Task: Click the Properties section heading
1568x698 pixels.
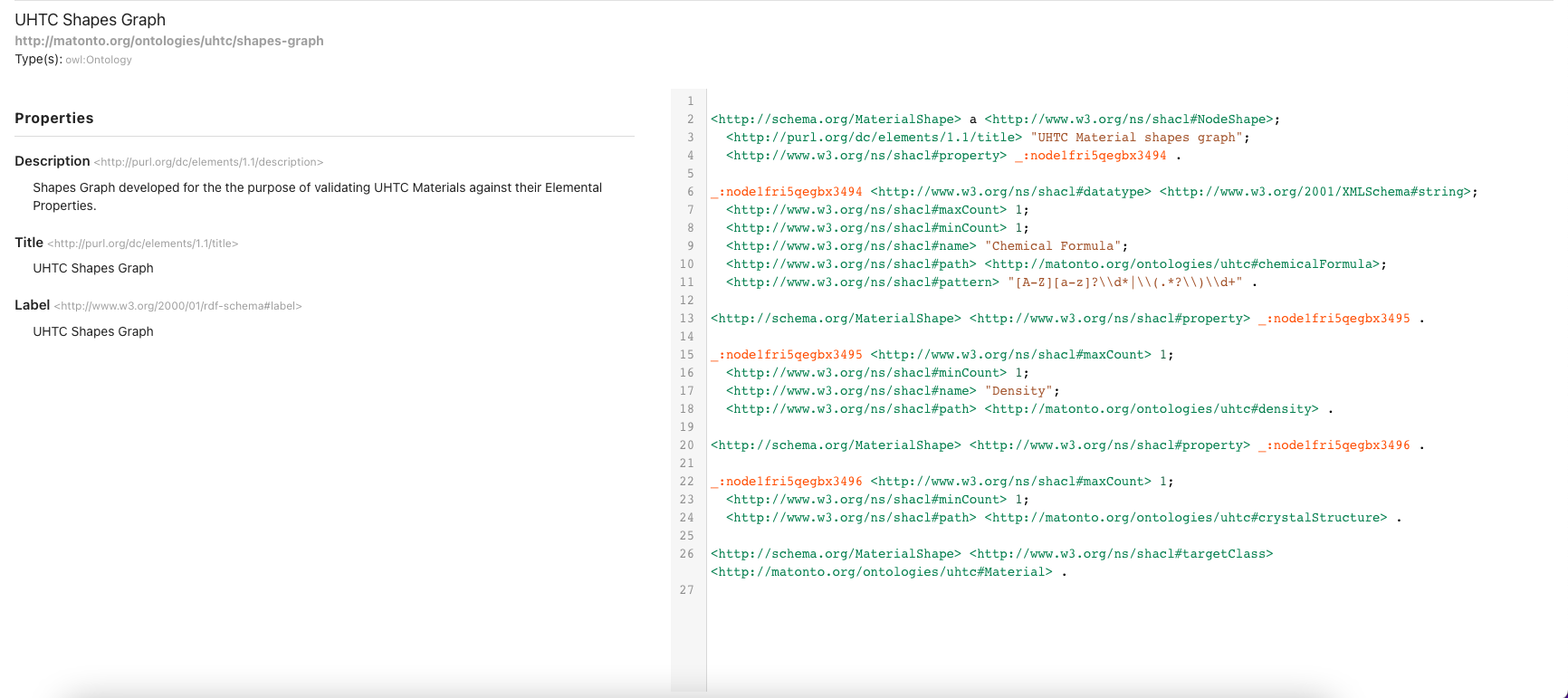Action: click(x=54, y=119)
